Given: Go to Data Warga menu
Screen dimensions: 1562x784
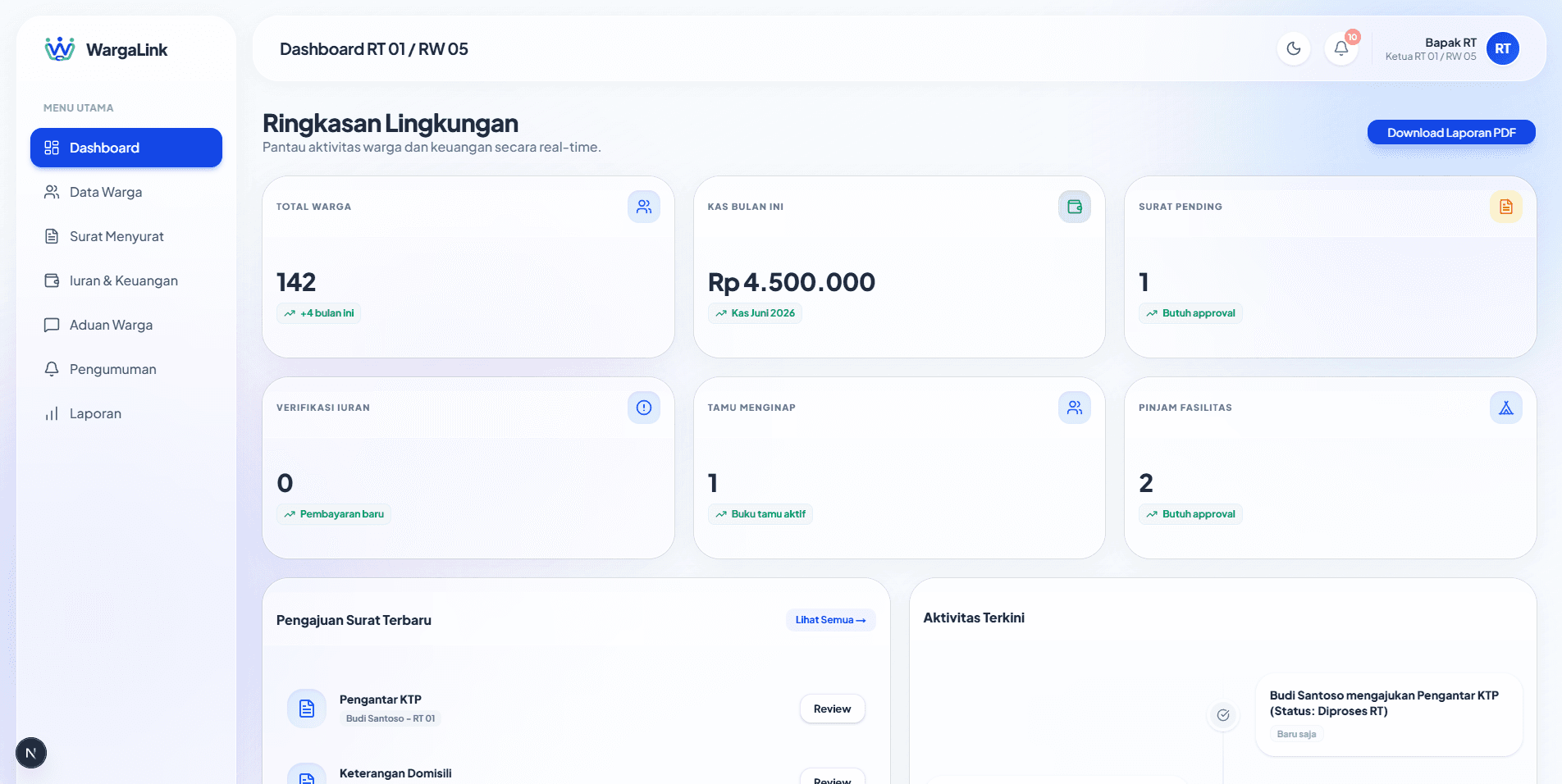Looking at the screenshot, I should (x=126, y=192).
